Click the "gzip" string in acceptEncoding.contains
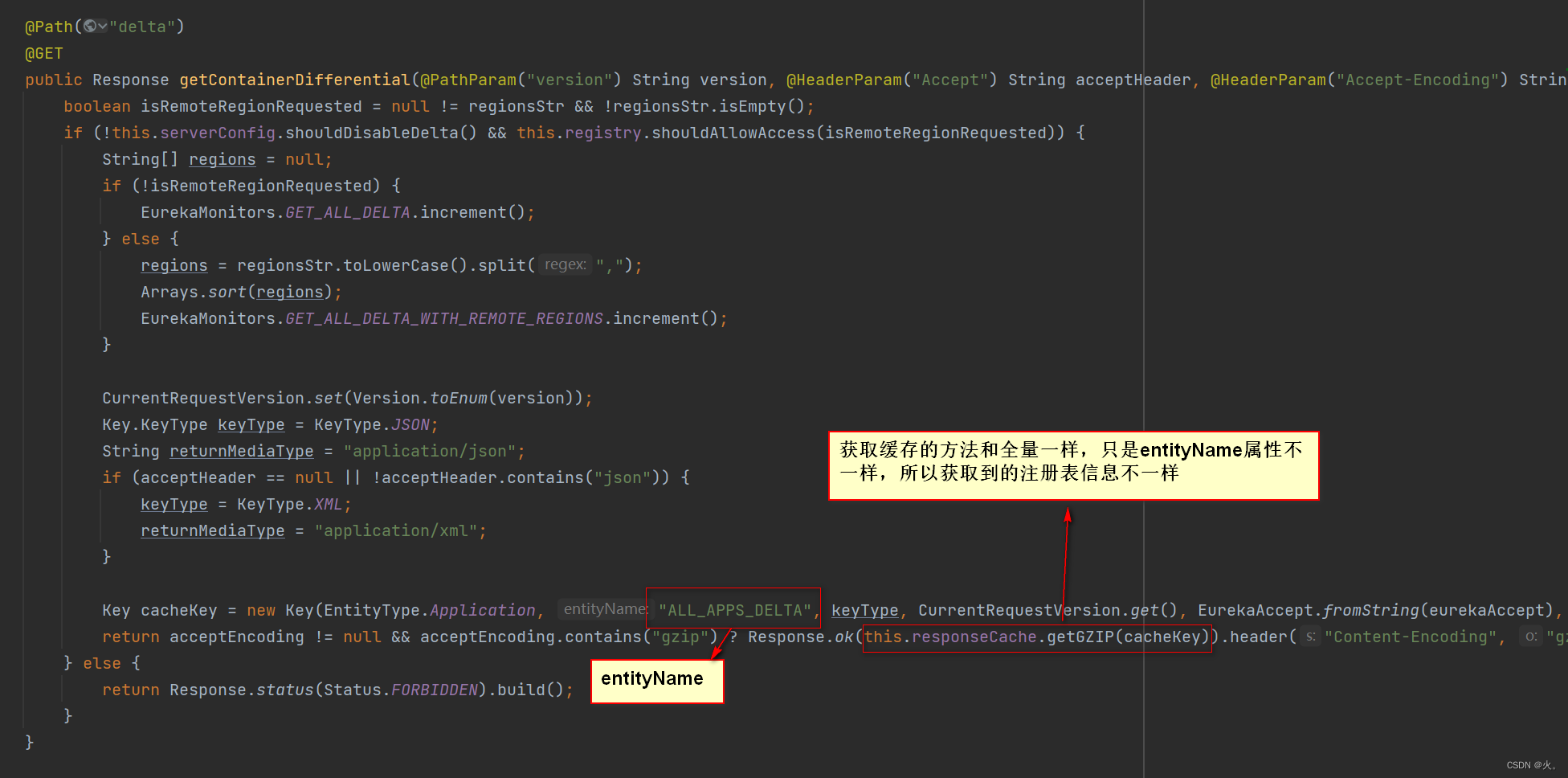1568x778 pixels. pyautogui.click(x=680, y=637)
